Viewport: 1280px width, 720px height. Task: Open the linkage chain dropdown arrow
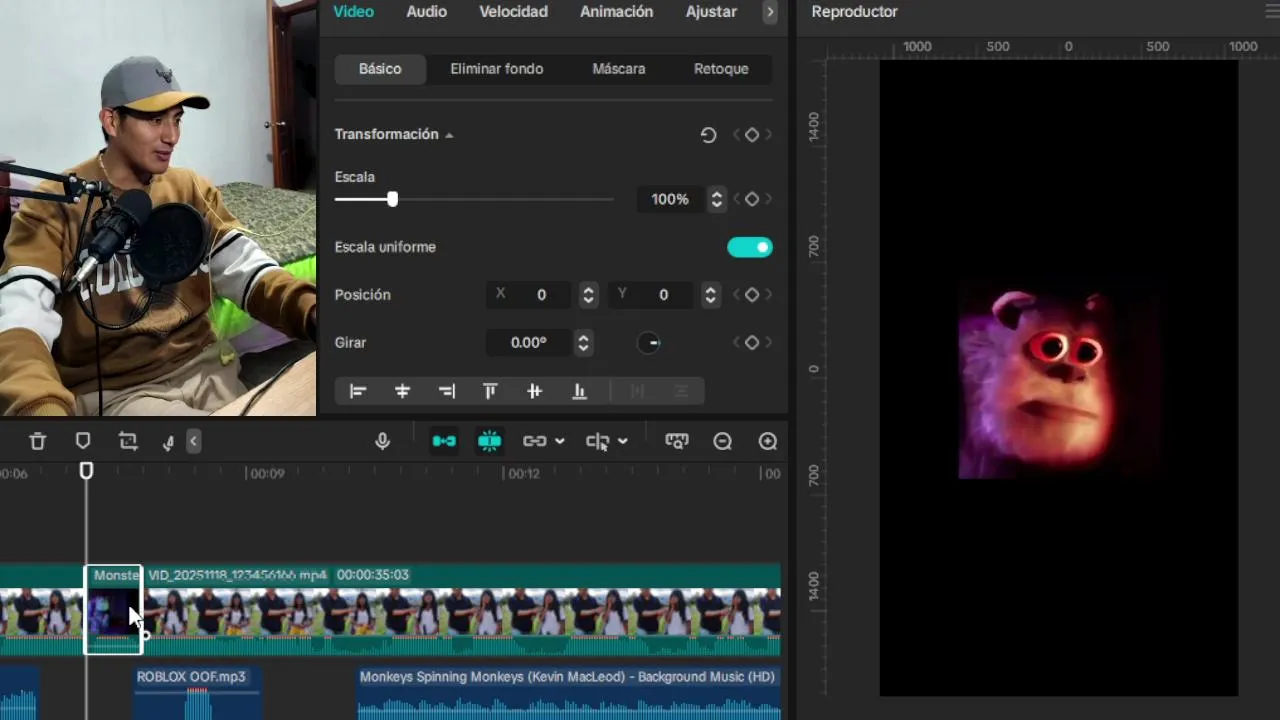click(560, 441)
